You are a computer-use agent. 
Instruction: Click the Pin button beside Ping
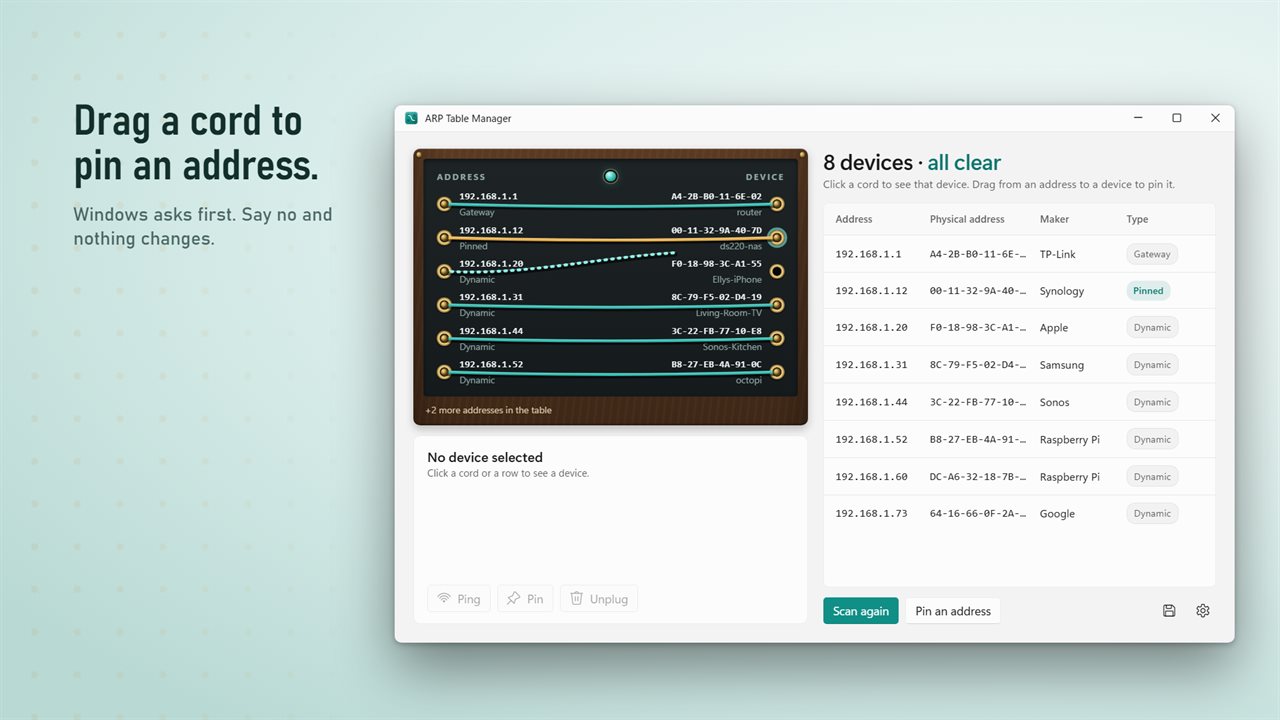(525, 599)
